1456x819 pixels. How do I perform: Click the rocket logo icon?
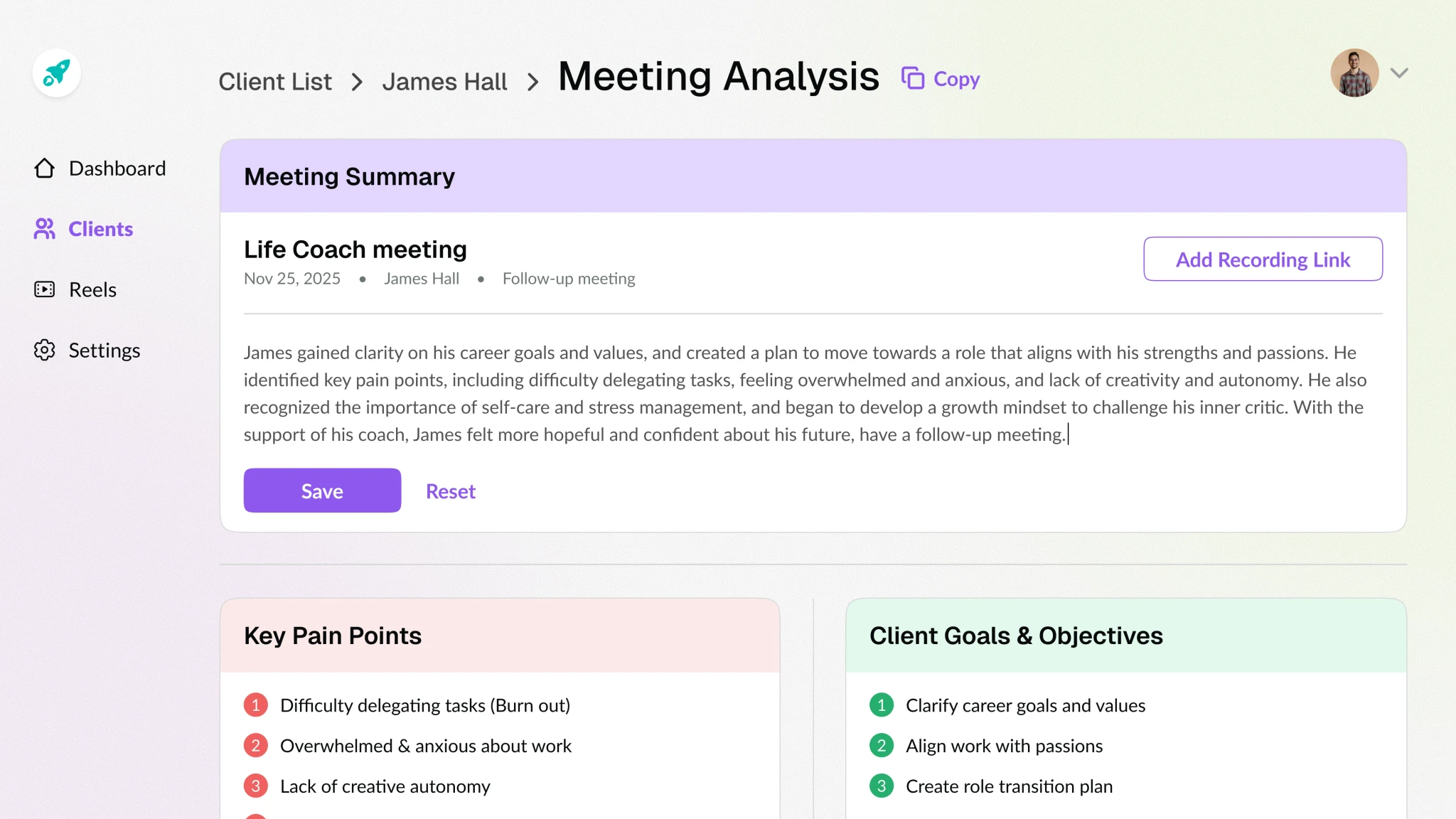pos(56,73)
